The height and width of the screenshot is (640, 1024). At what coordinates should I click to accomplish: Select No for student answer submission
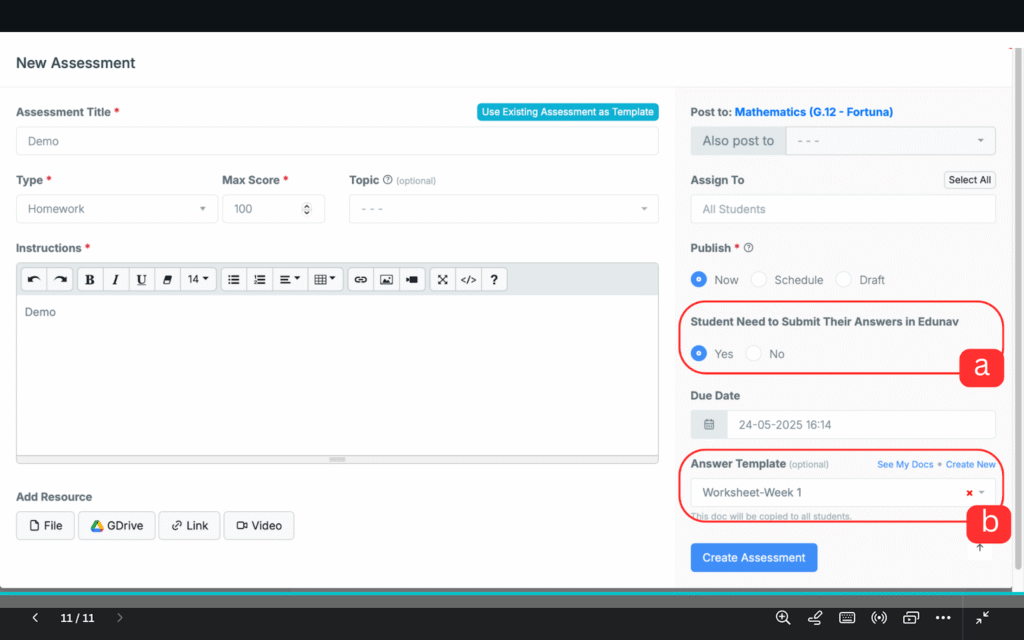click(x=754, y=354)
